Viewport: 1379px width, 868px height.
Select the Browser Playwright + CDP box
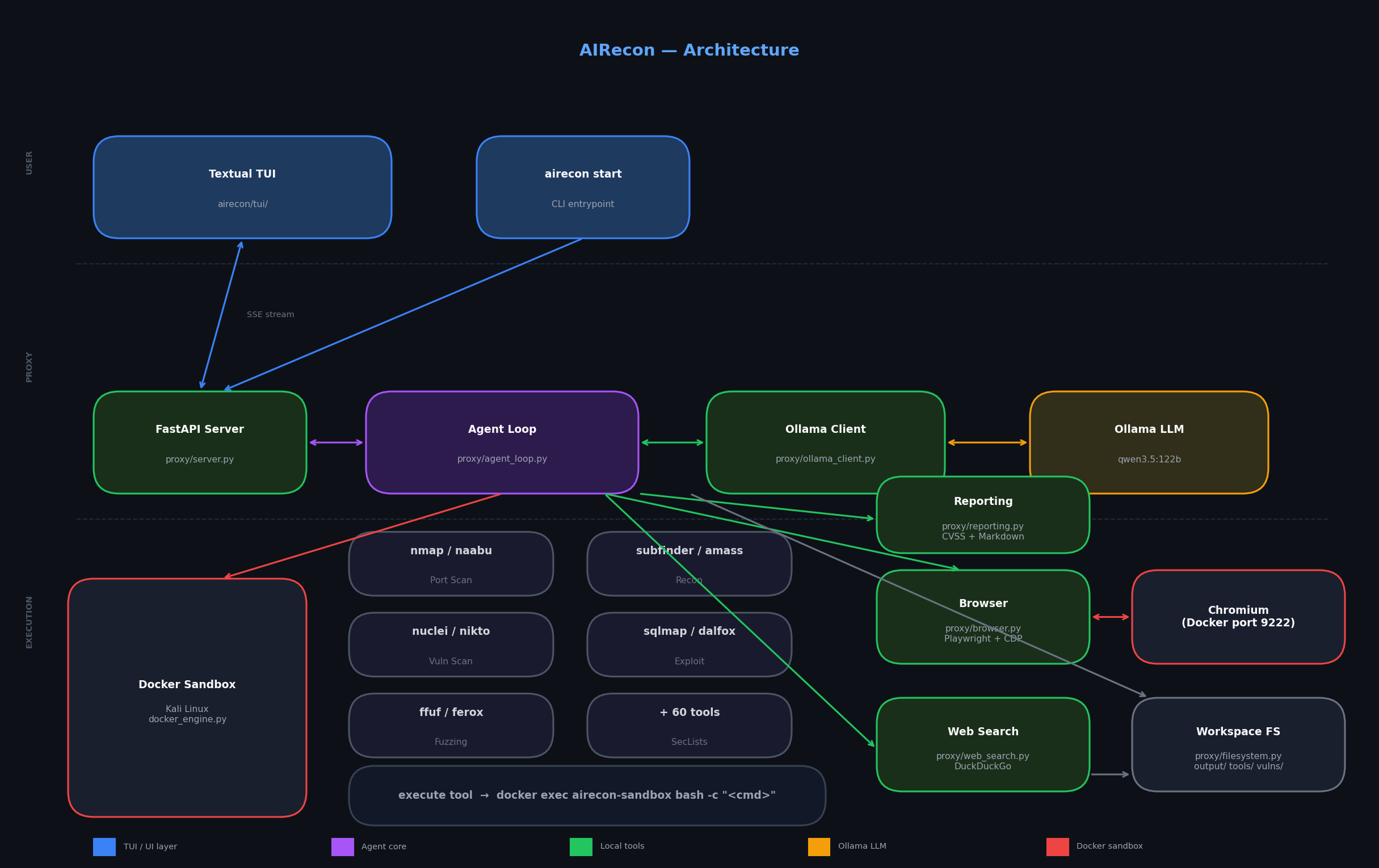(x=983, y=617)
